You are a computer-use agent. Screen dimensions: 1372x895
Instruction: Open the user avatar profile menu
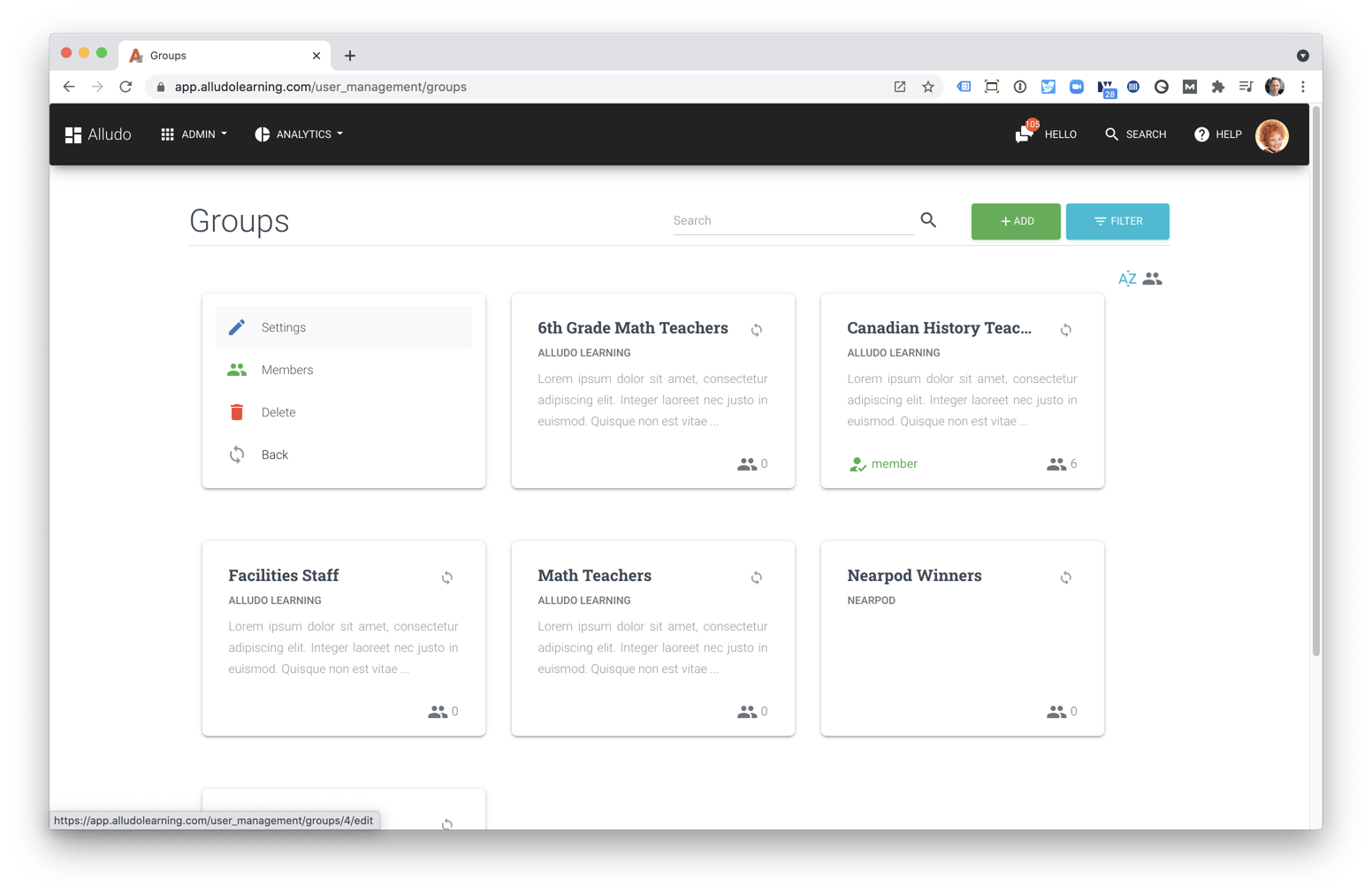point(1272,135)
